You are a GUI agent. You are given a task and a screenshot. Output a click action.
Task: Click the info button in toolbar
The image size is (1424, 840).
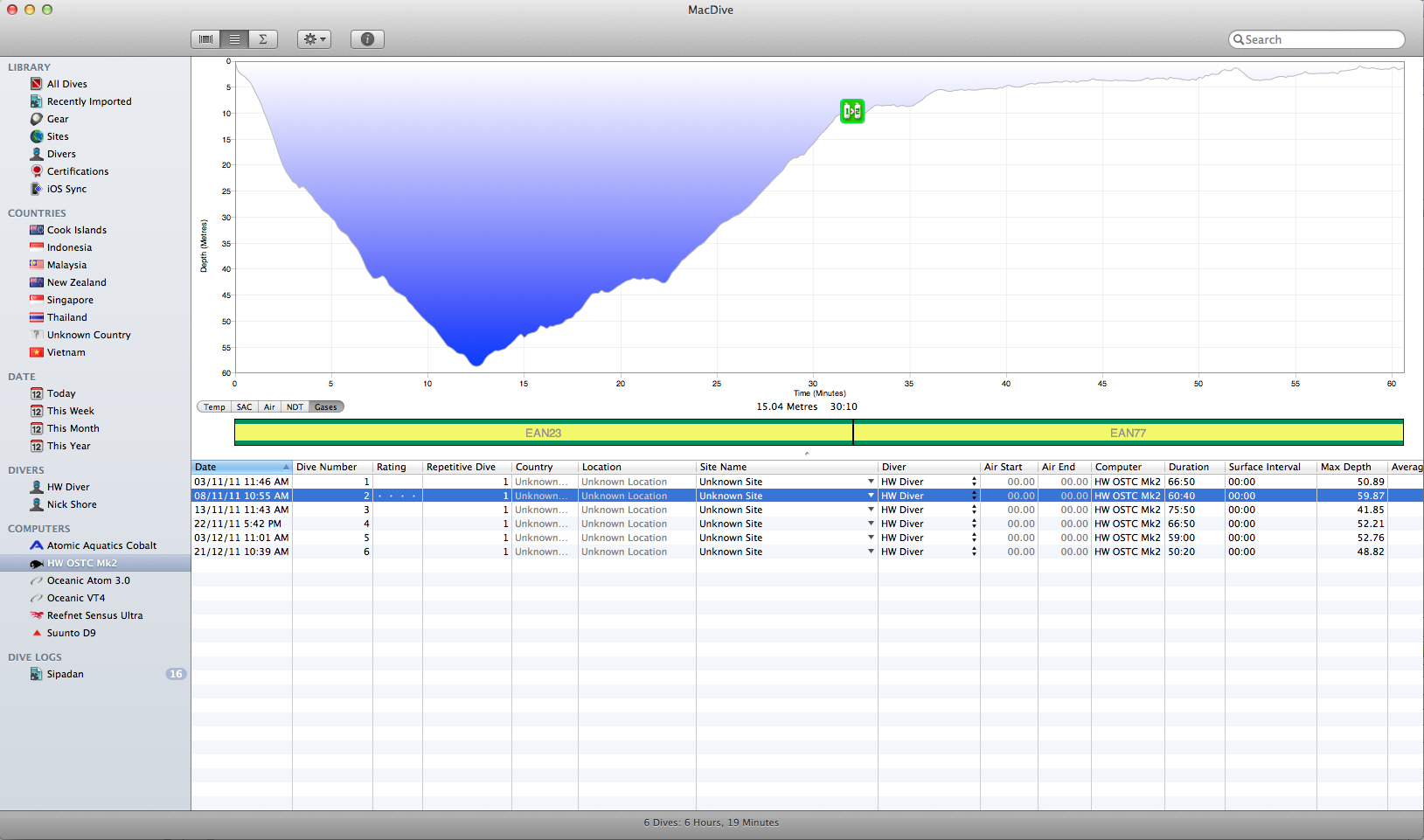tap(367, 39)
